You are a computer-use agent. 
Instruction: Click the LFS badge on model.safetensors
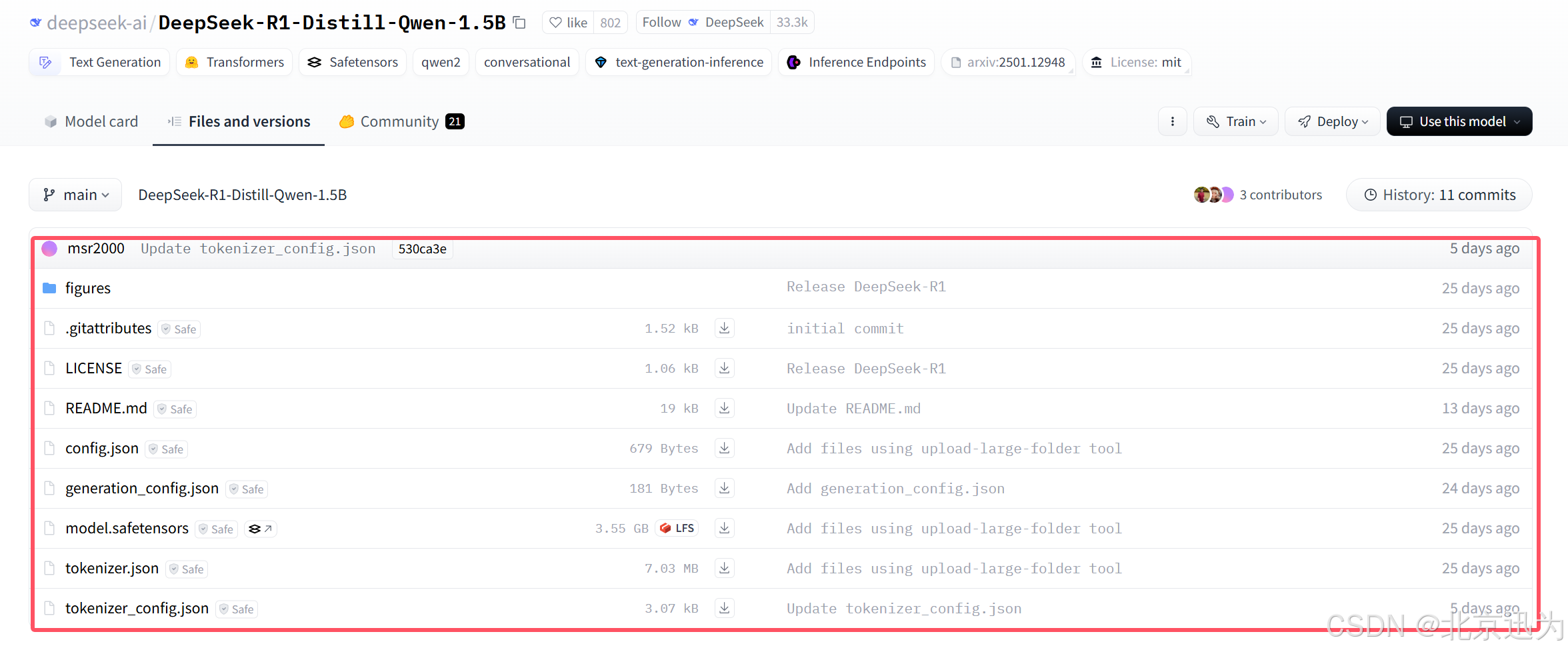coord(677,528)
